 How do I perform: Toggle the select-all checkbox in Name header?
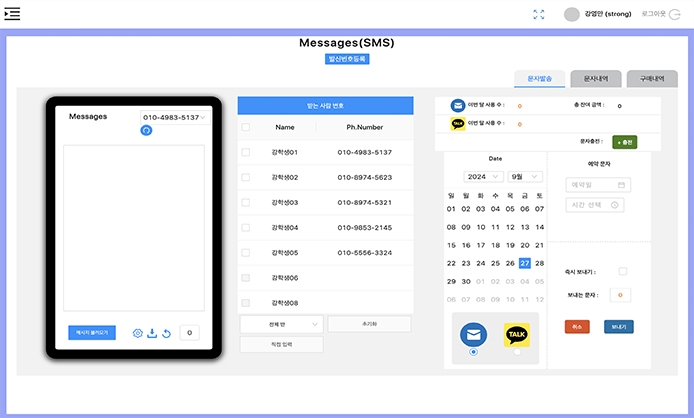coord(246,127)
